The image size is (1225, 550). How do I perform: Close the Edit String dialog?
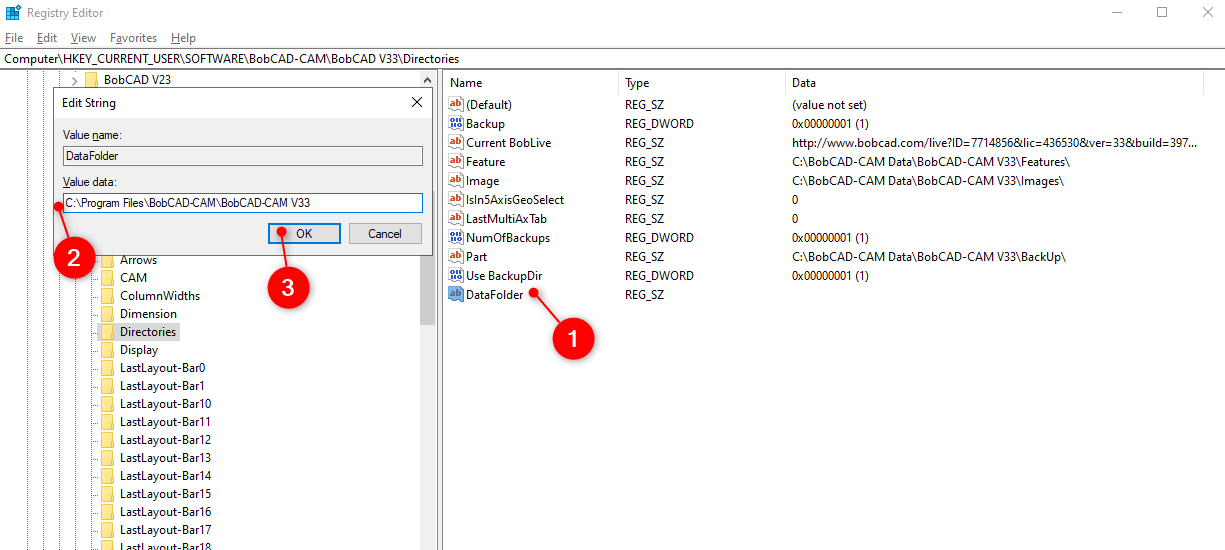coord(417,102)
